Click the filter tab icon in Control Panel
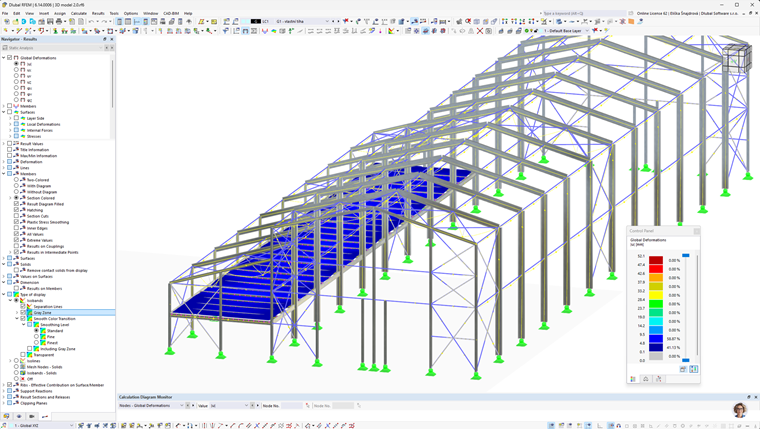Viewport: 760px width, 429px height. pyautogui.click(x=658, y=379)
